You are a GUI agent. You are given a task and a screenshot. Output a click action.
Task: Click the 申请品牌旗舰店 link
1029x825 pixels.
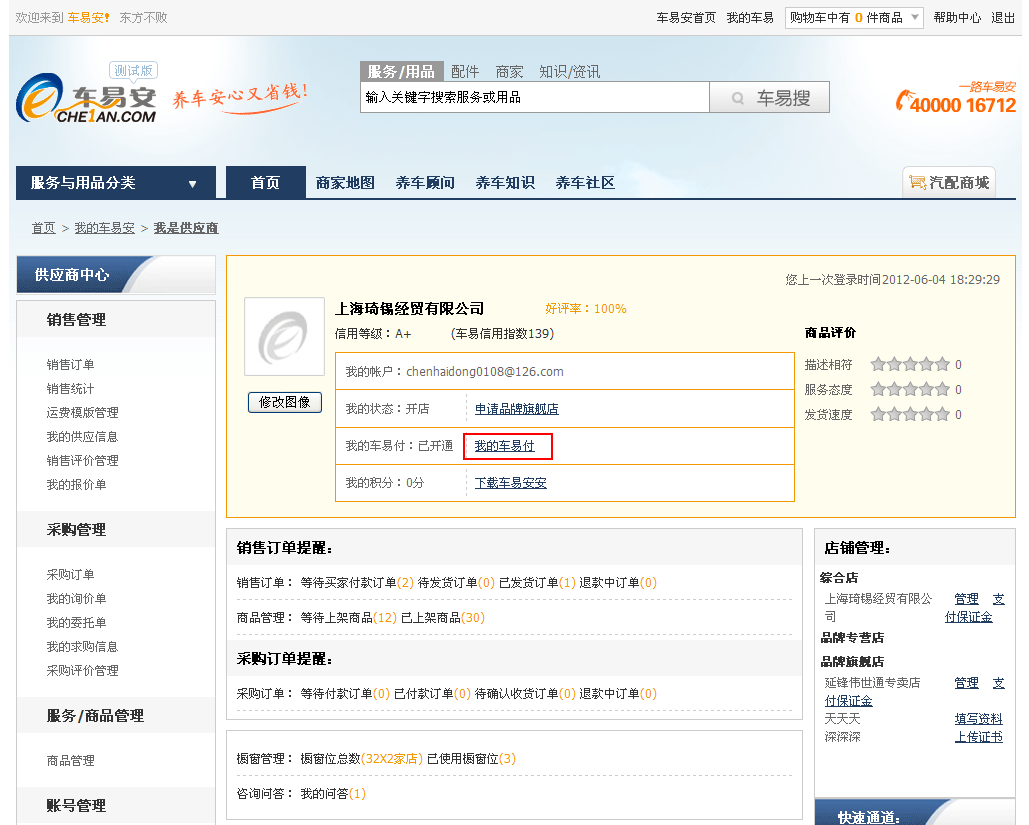[516, 409]
